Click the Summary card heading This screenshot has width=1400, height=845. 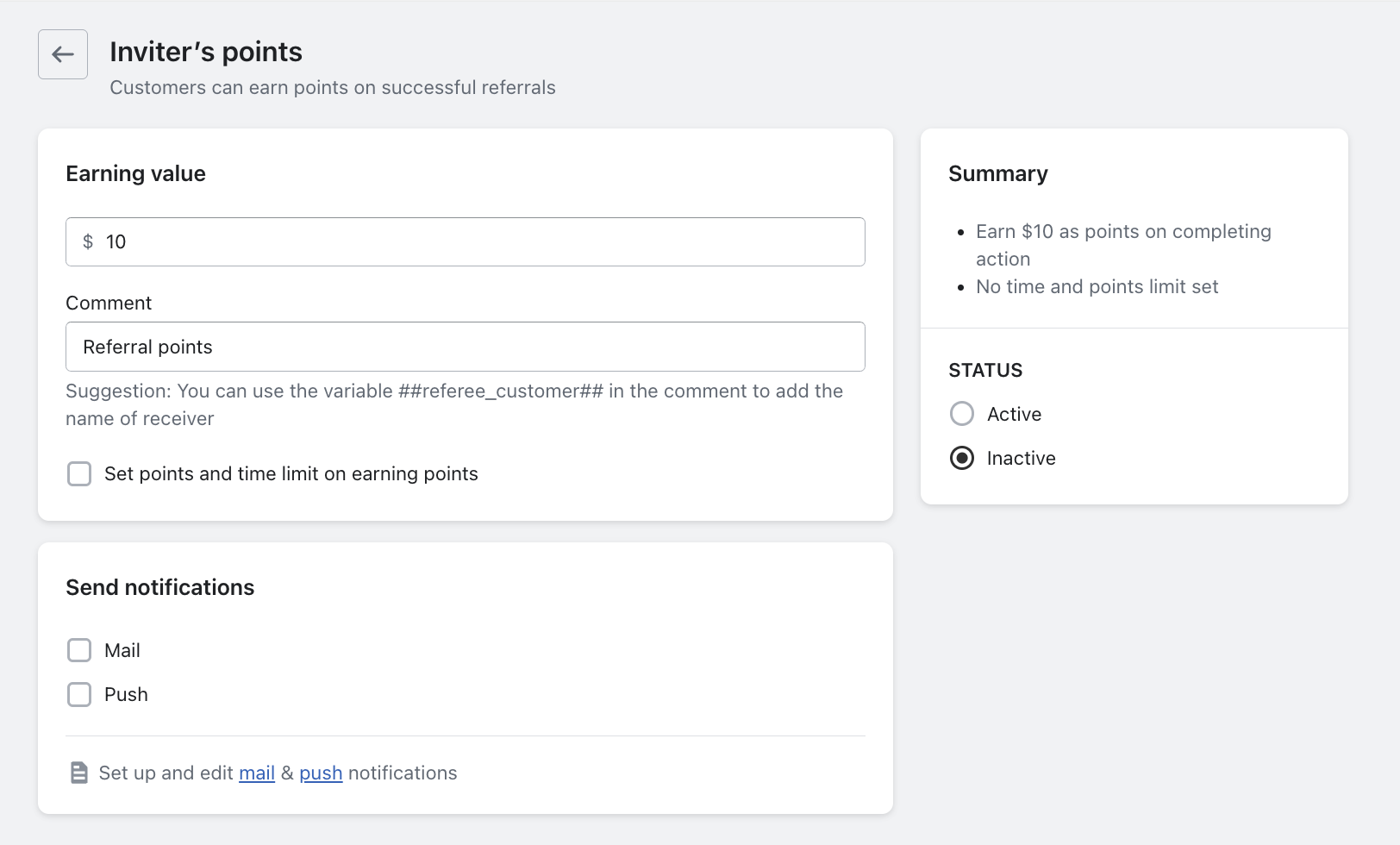point(998,173)
